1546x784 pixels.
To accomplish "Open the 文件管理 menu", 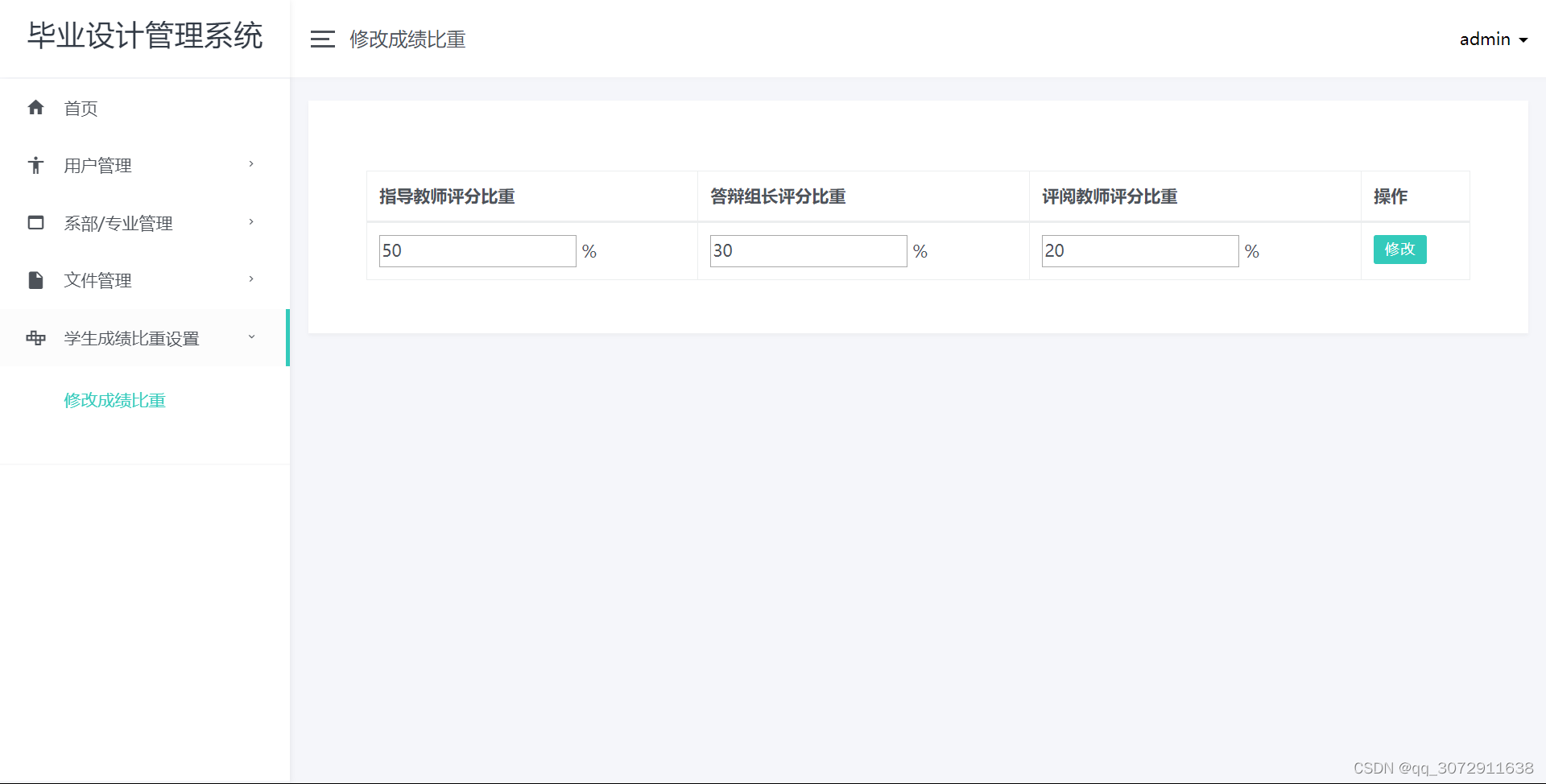I will coord(145,280).
